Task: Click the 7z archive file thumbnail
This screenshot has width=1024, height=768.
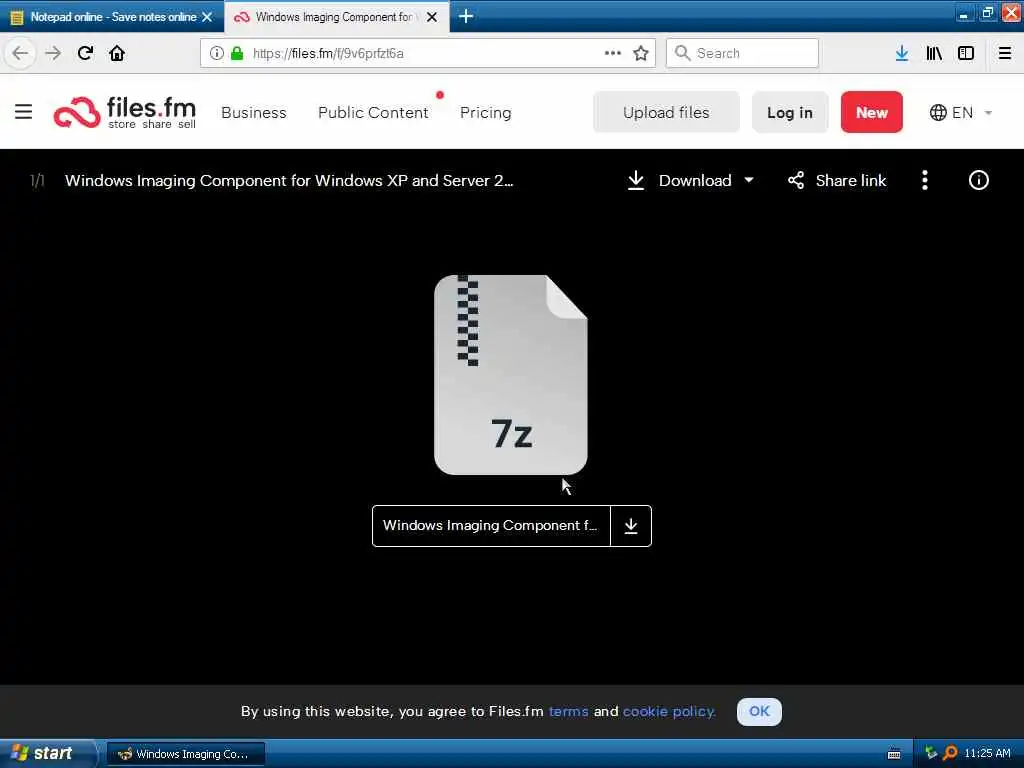Action: click(x=511, y=375)
